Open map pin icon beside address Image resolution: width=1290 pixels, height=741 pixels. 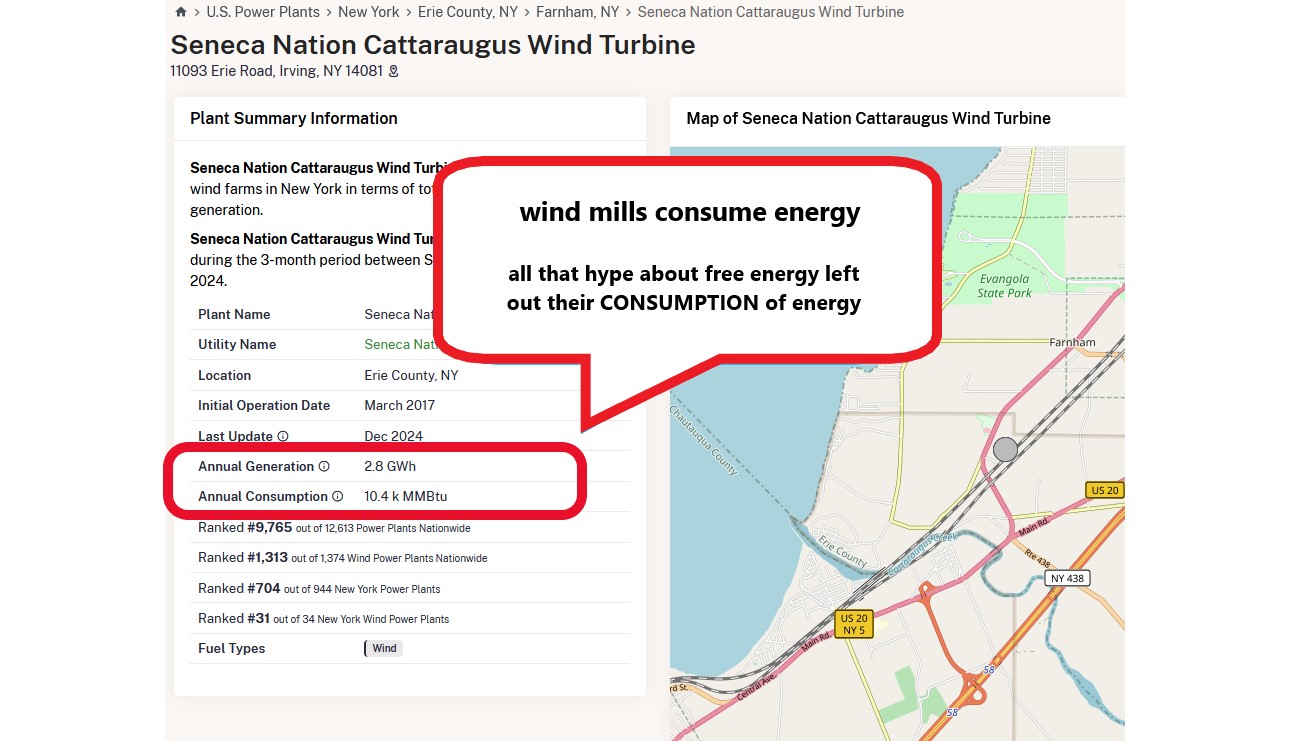[394, 71]
